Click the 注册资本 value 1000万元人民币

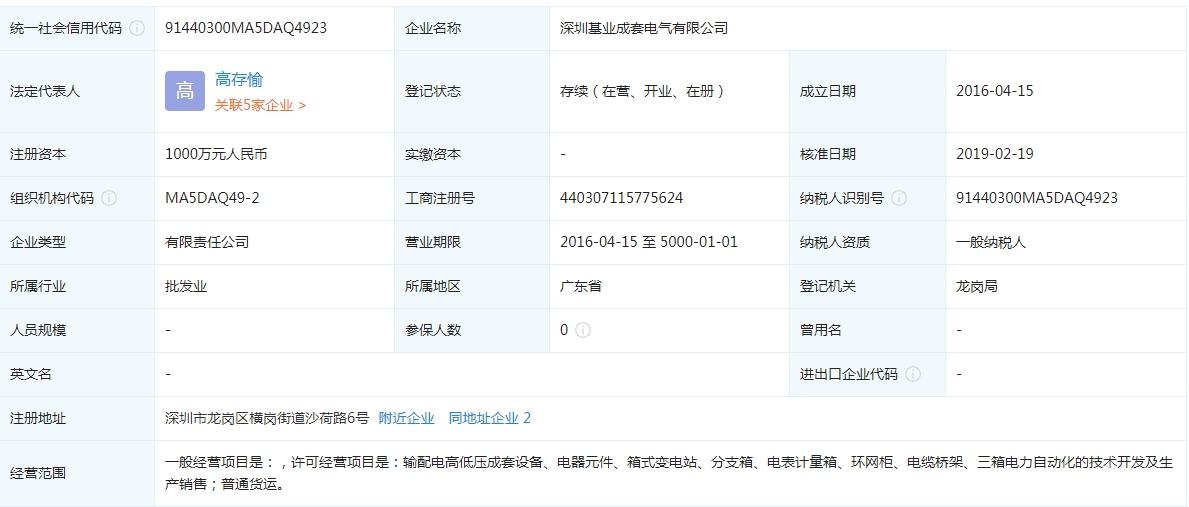pyautogui.click(x=216, y=154)
